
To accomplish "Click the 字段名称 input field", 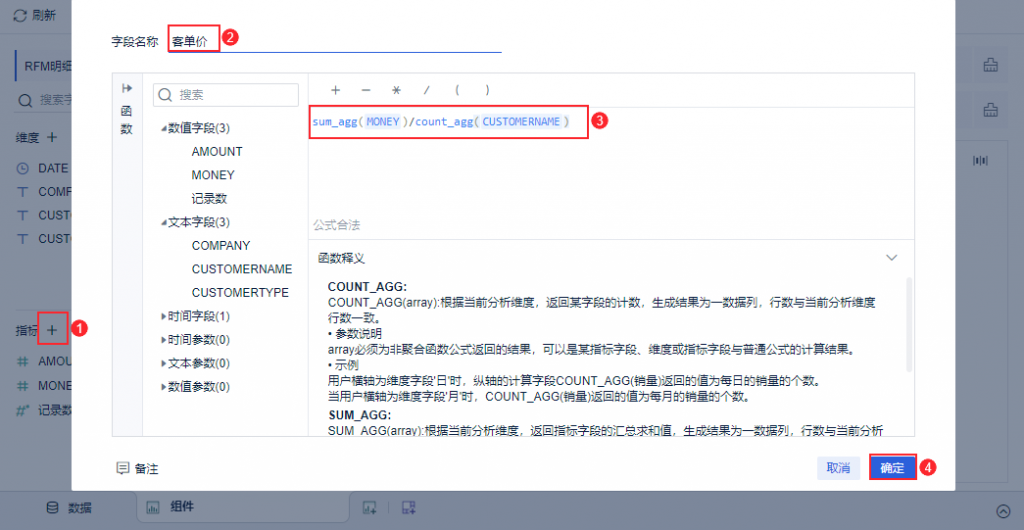I will (x=334, y=40).
